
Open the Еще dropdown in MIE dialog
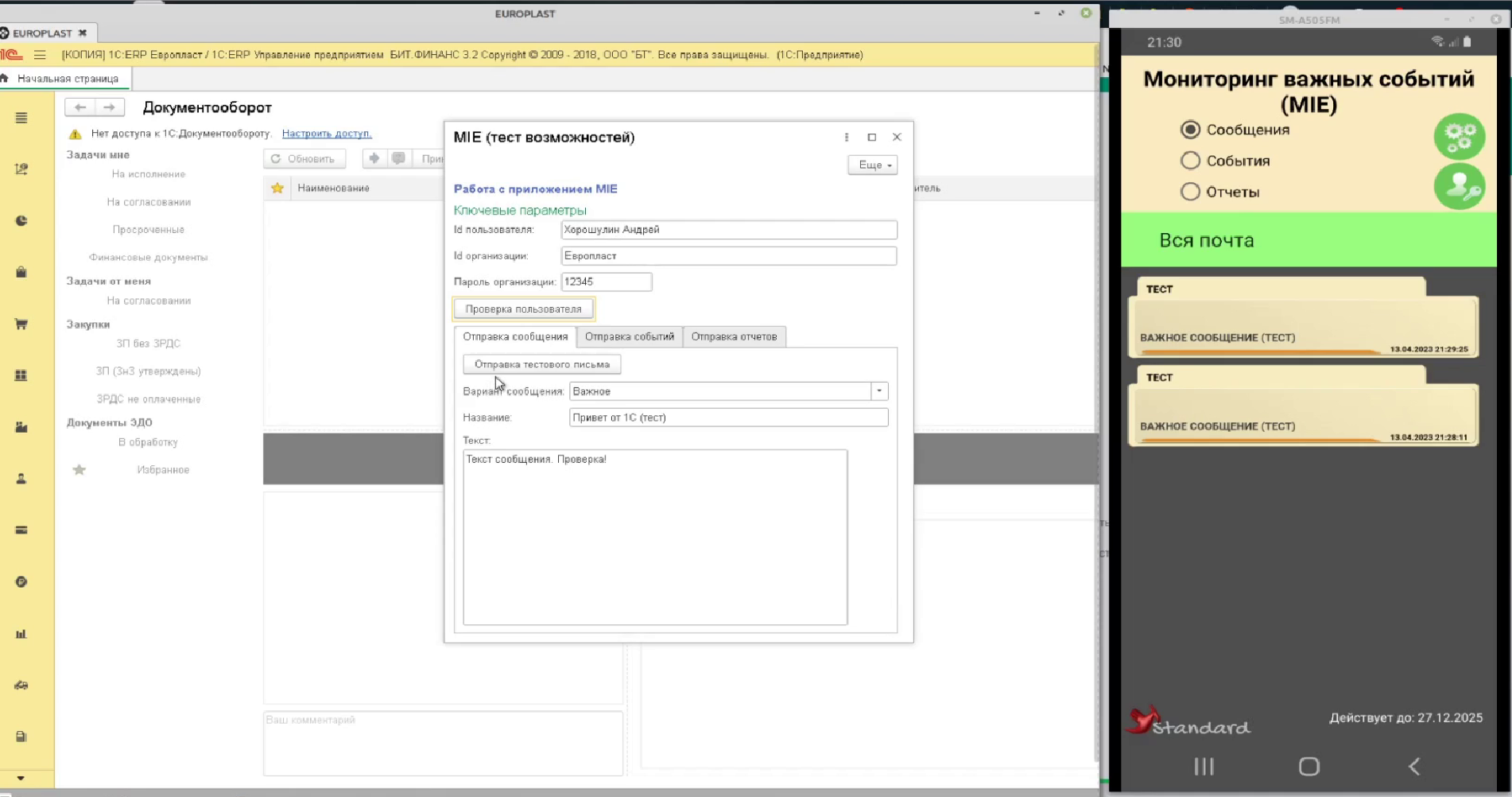[873, 165]
